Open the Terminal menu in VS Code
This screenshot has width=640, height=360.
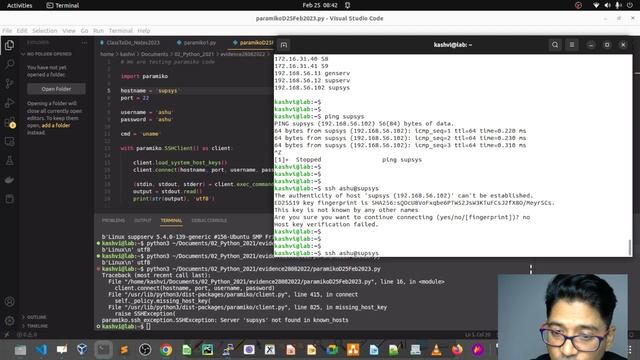click(x=120, y=31)
